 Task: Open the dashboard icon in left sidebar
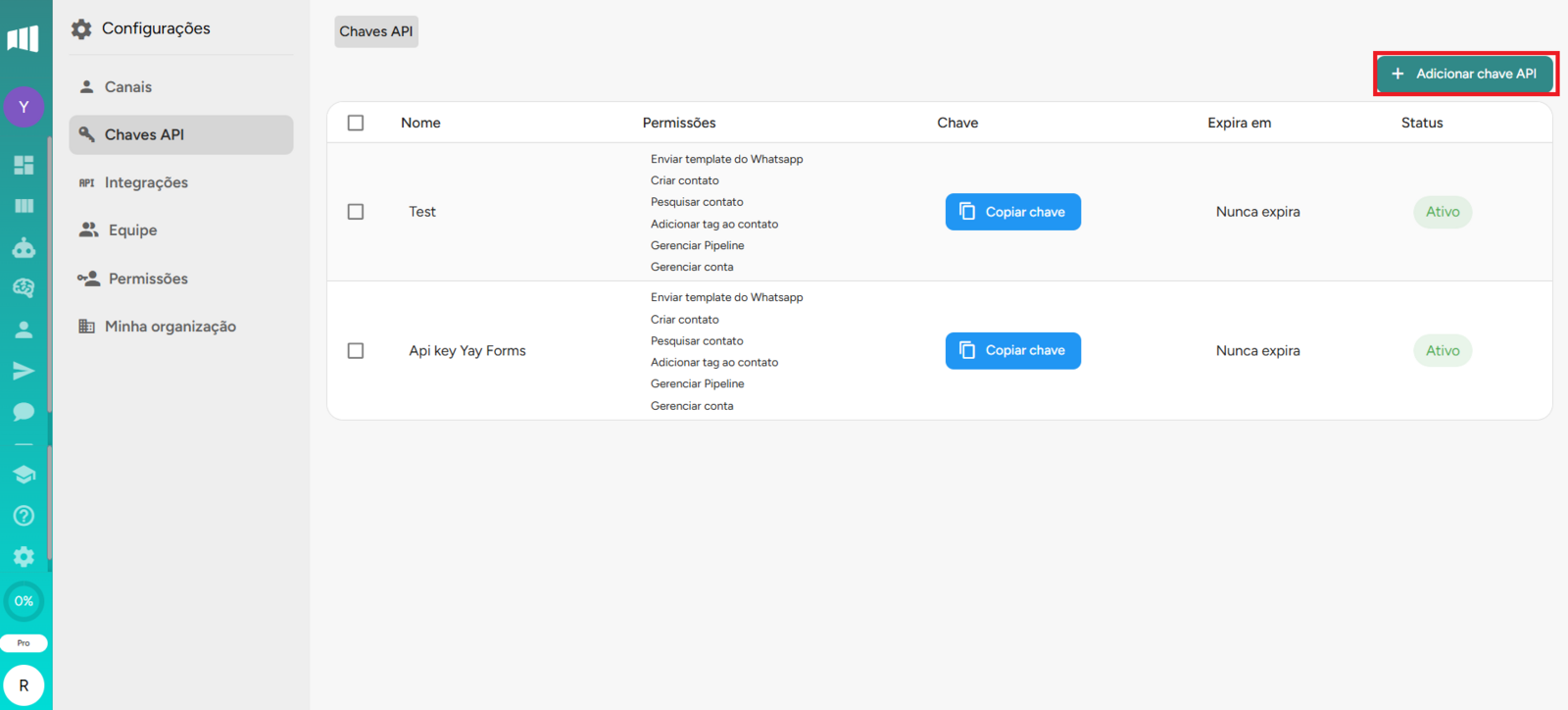pyautogui.click(x=24, y=165)
